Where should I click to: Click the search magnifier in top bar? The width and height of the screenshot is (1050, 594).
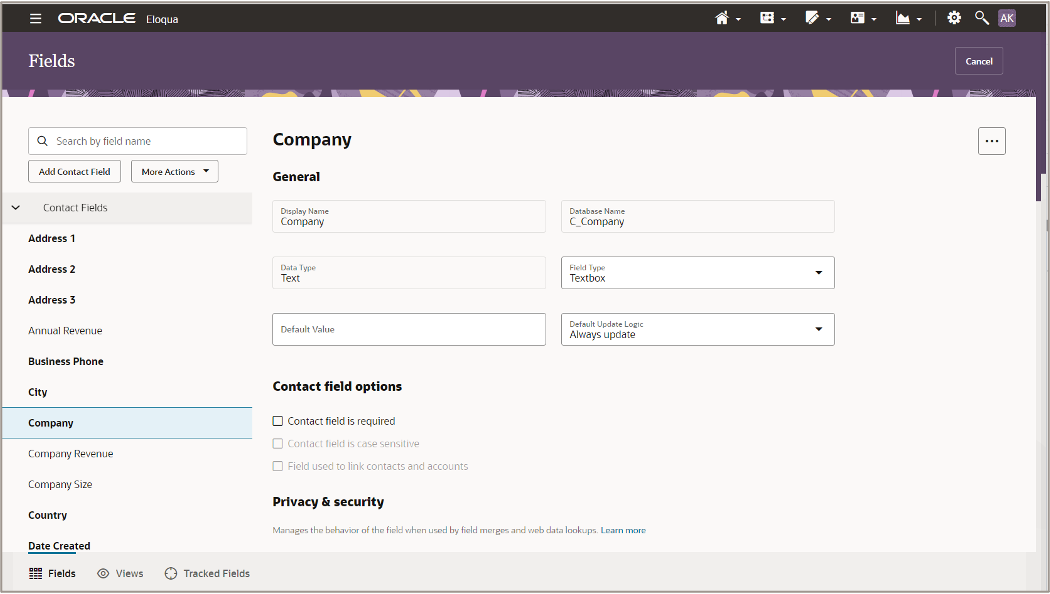pyautogui.click(x=981, y=18)
